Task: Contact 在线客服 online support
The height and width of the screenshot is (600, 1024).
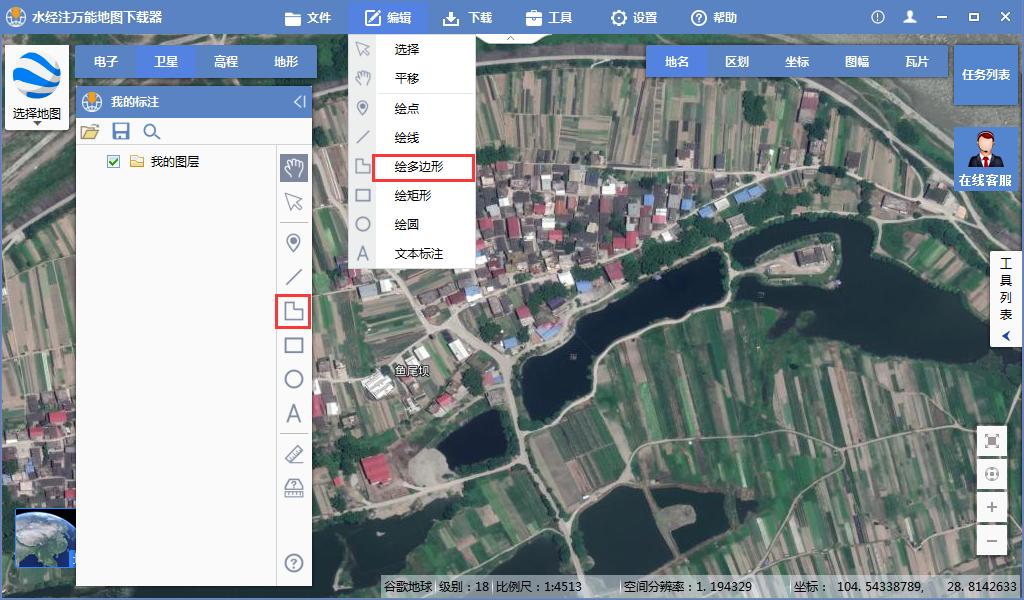Action: (985, 160)
